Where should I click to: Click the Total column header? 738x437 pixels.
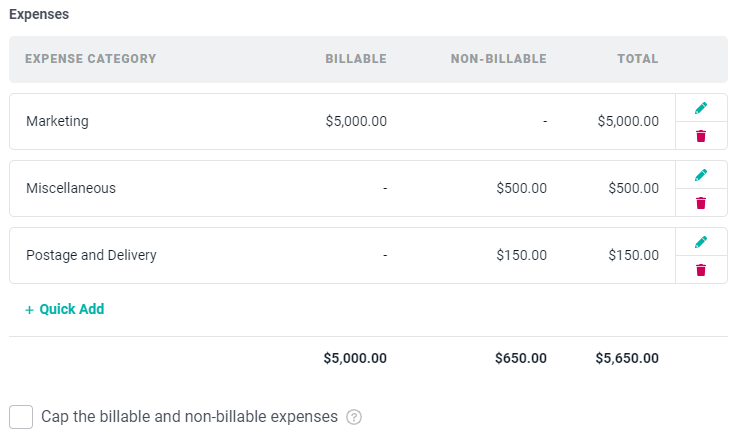point(638,58)
